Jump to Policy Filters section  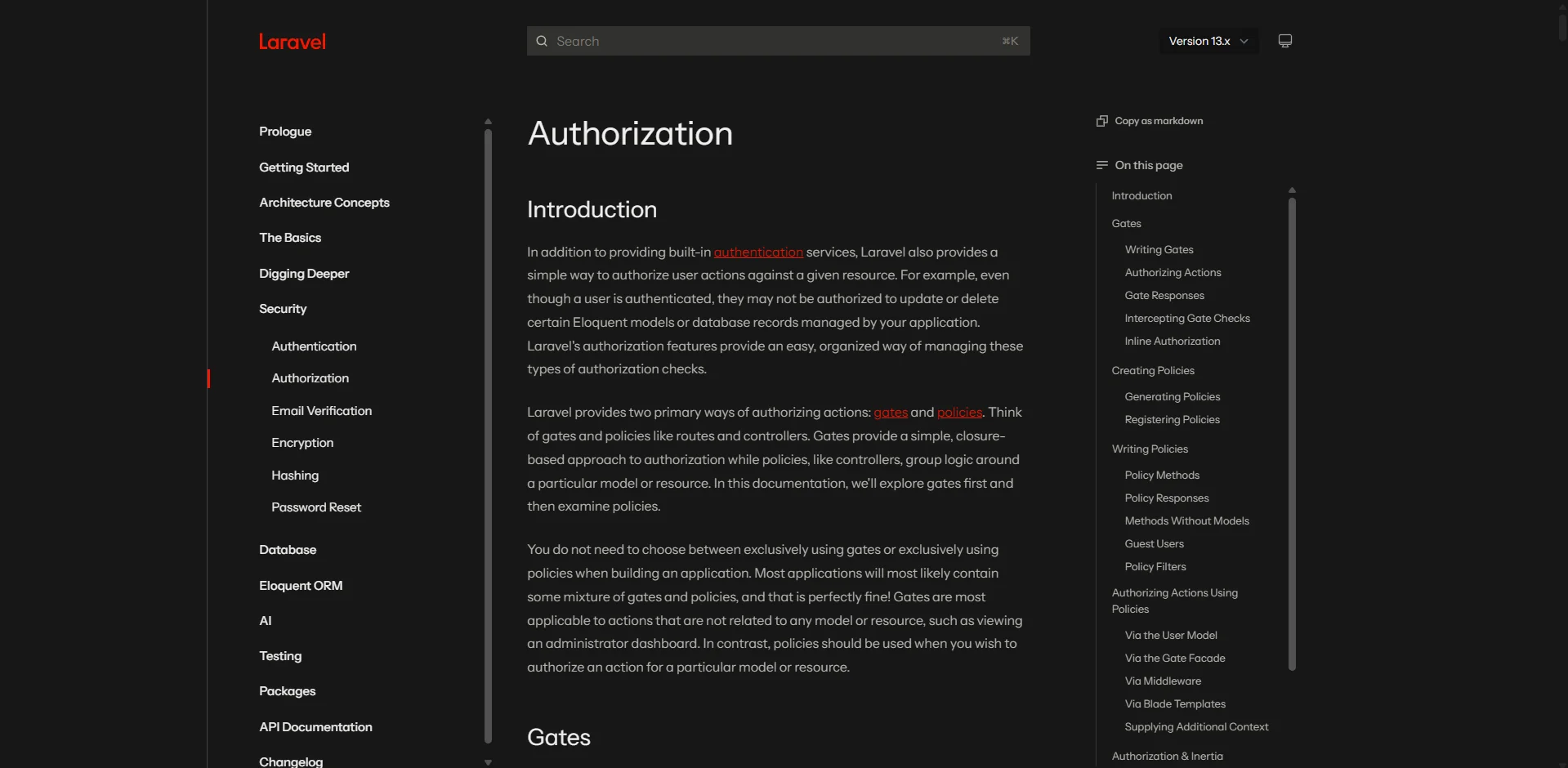tap(1155, 567)
